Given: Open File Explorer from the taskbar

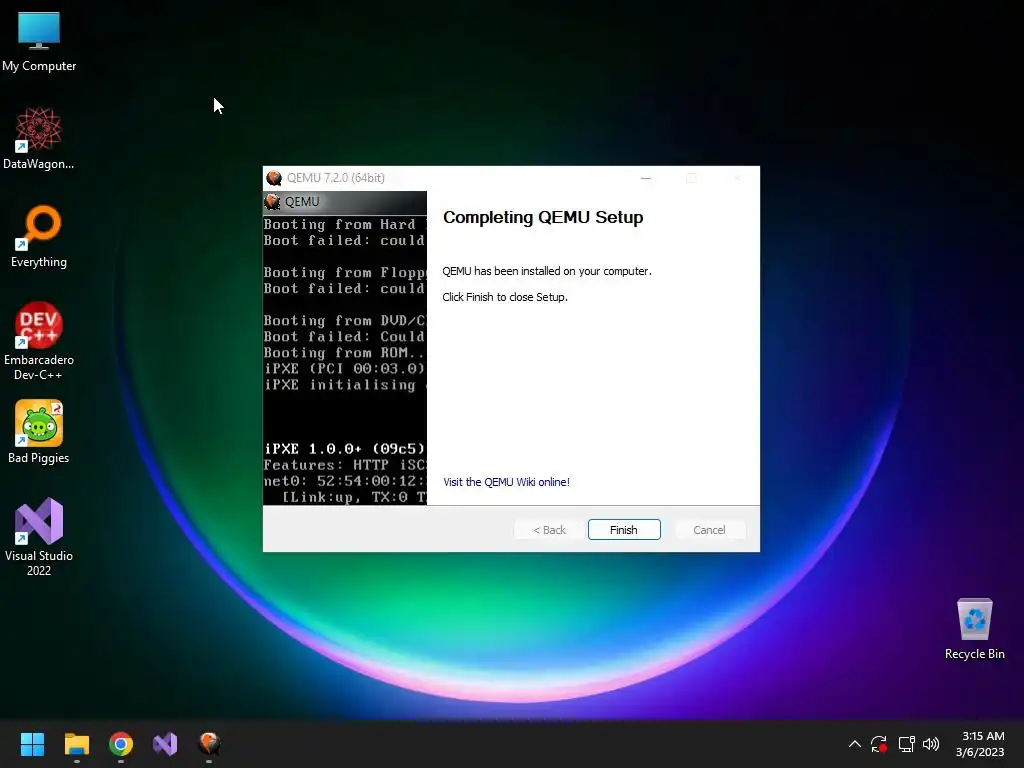Looking at the screenshot, I should 76,744.
